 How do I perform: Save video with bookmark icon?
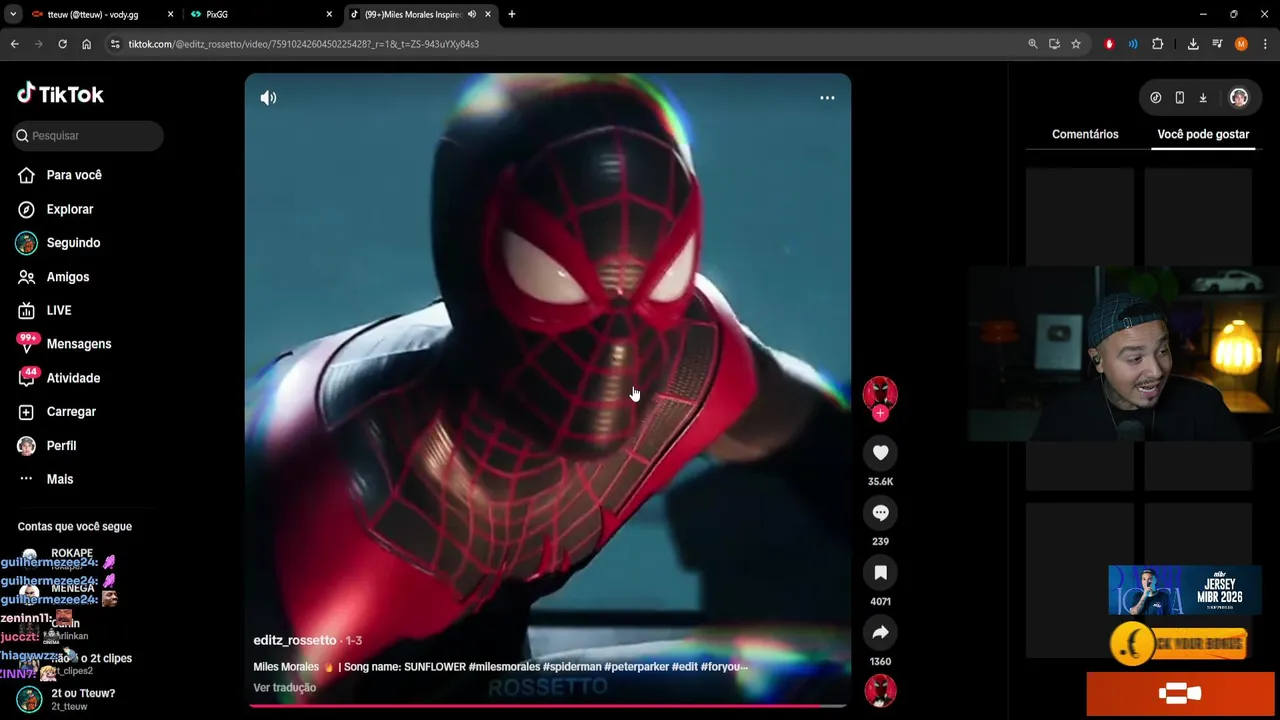point(880,573)
